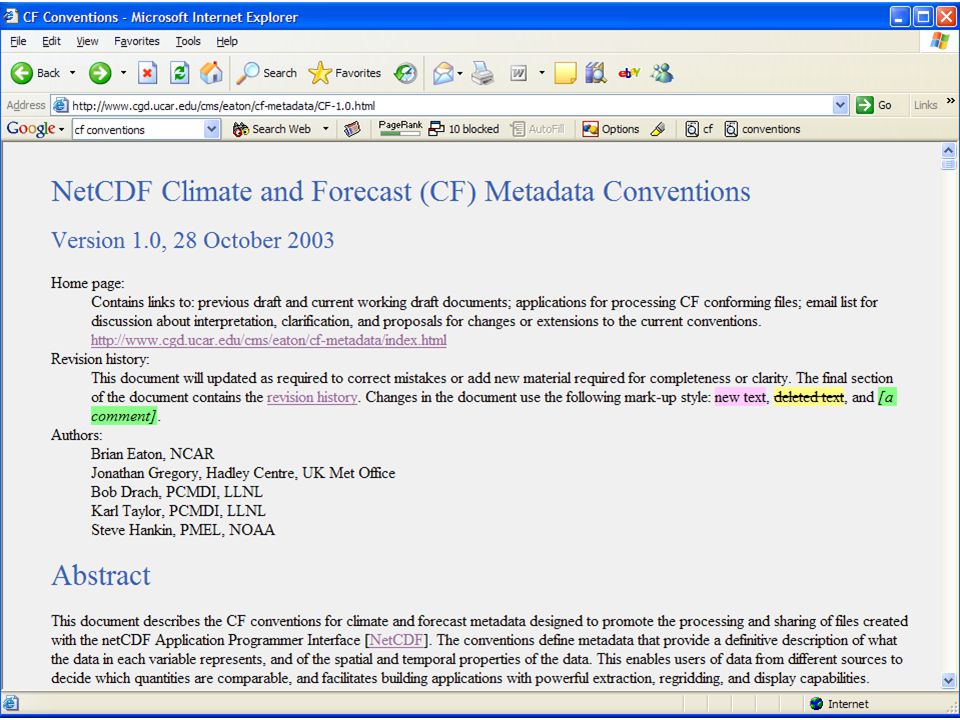The height and width of the screenshot is (720, 960).
Task: Click the Internet zone status icon
Action: click(x=816, y=704)
